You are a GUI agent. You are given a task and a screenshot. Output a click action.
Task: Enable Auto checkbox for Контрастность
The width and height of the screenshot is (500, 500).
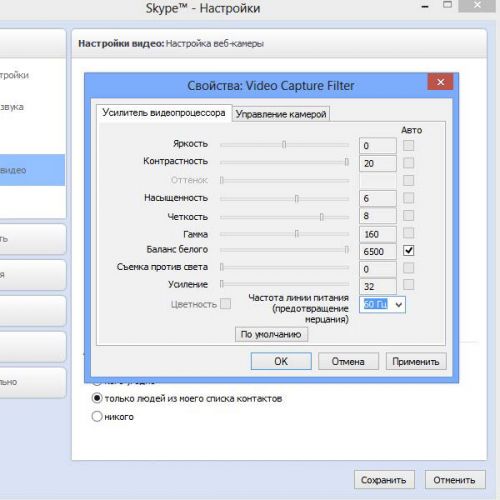(408, 163)
